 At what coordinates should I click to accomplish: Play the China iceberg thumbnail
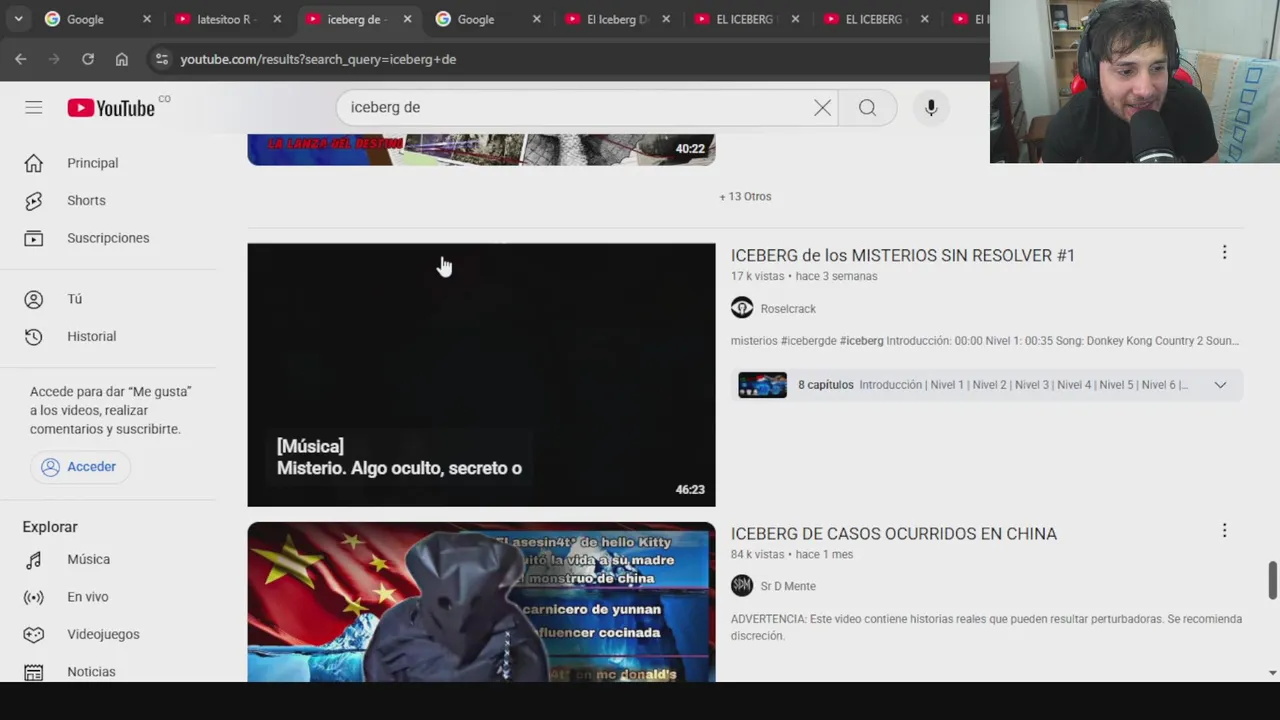[x=481, y=602]
